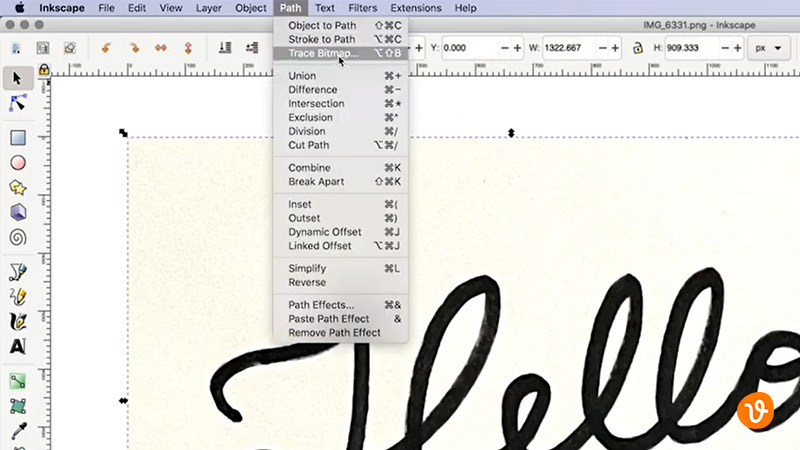Image resolution: width=800 pixels, height=450 pixels.
Task: Choose the Rectangle tool
Action: [x=18, y=138]
